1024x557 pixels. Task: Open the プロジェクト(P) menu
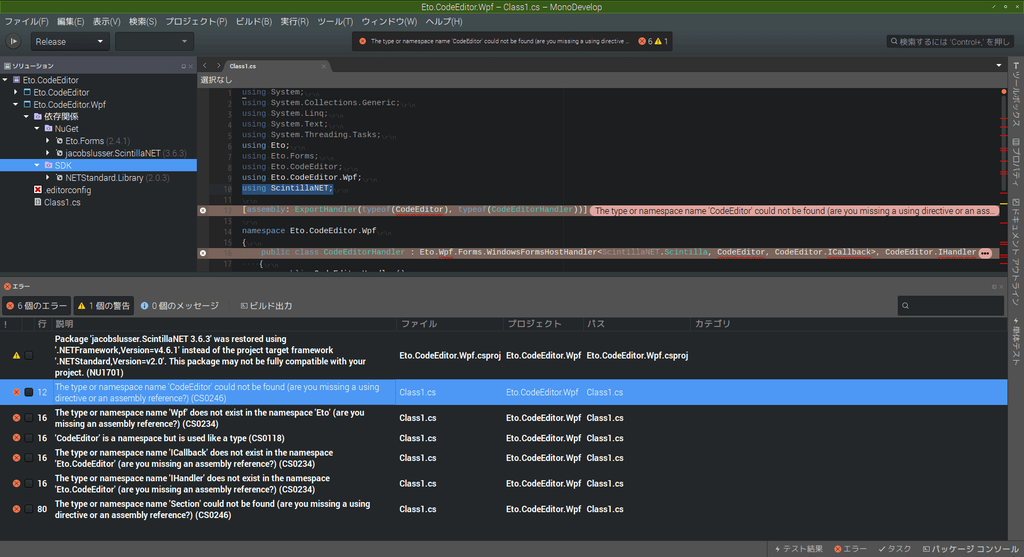coord(196,22)
